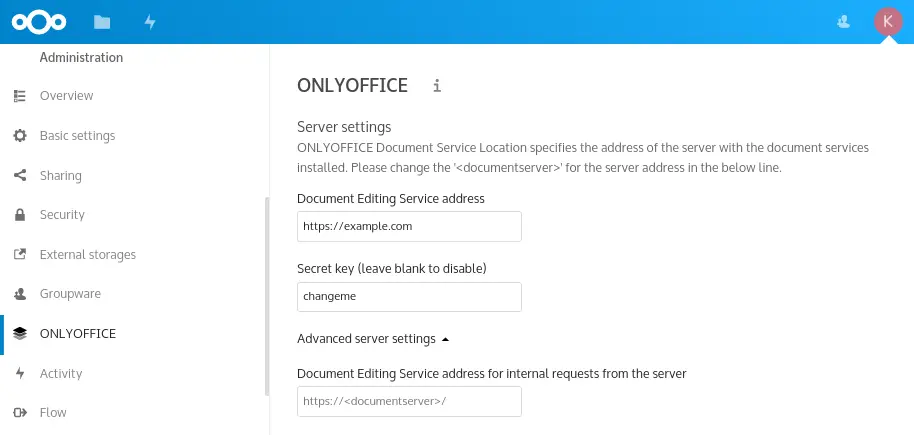
Task: Click the Sharing icon in sidebar
Action: point(20,175)
